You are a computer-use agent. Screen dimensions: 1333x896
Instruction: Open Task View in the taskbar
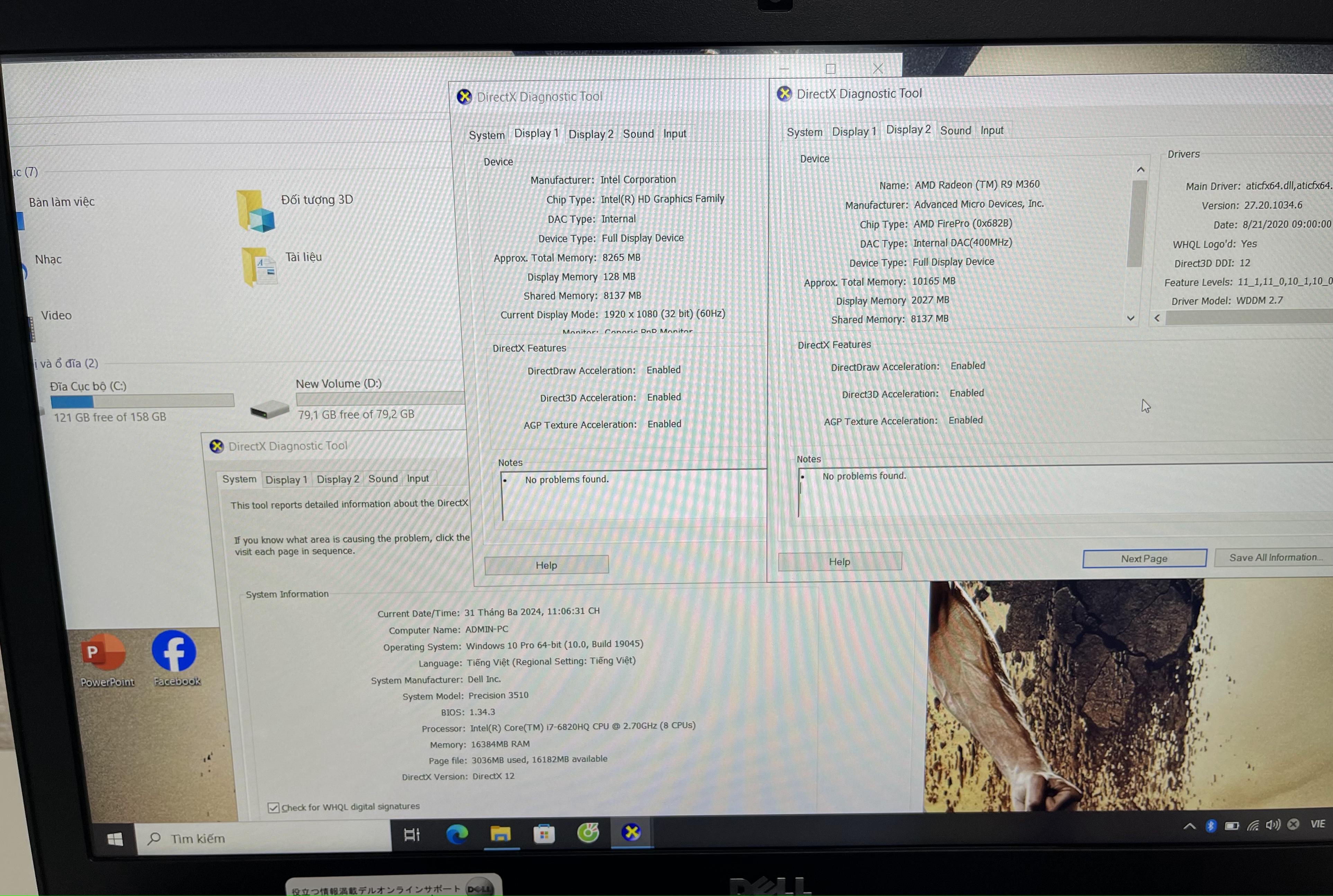click(412, 835)
